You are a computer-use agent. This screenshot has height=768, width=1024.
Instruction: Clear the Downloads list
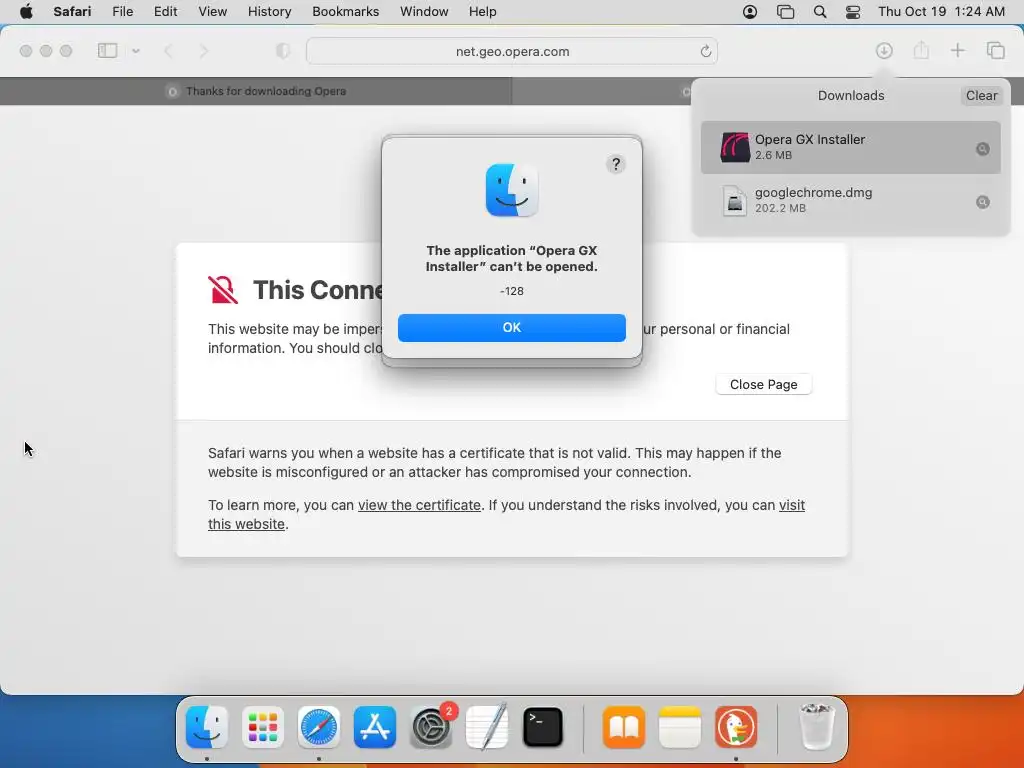click(x=981, y=95)
